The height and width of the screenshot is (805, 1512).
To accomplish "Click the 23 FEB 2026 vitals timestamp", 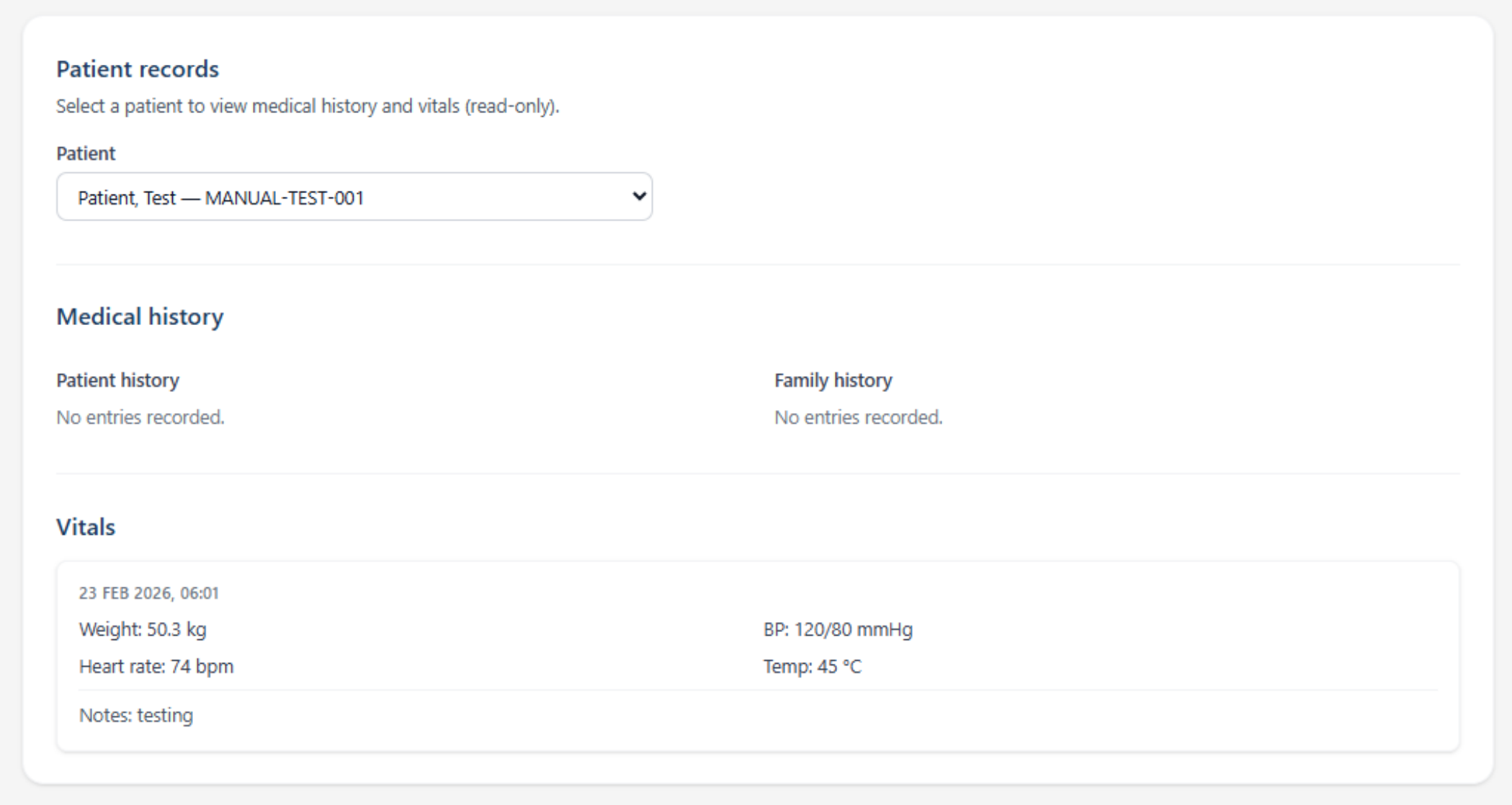I will pos(148,593).
